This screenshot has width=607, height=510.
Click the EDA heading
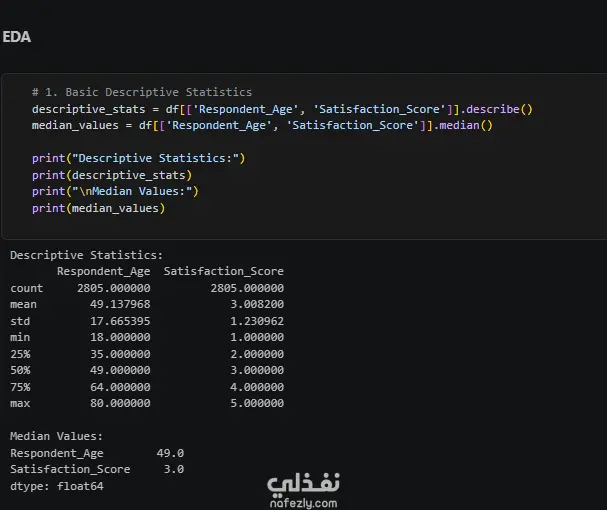(x=17, y=37)
